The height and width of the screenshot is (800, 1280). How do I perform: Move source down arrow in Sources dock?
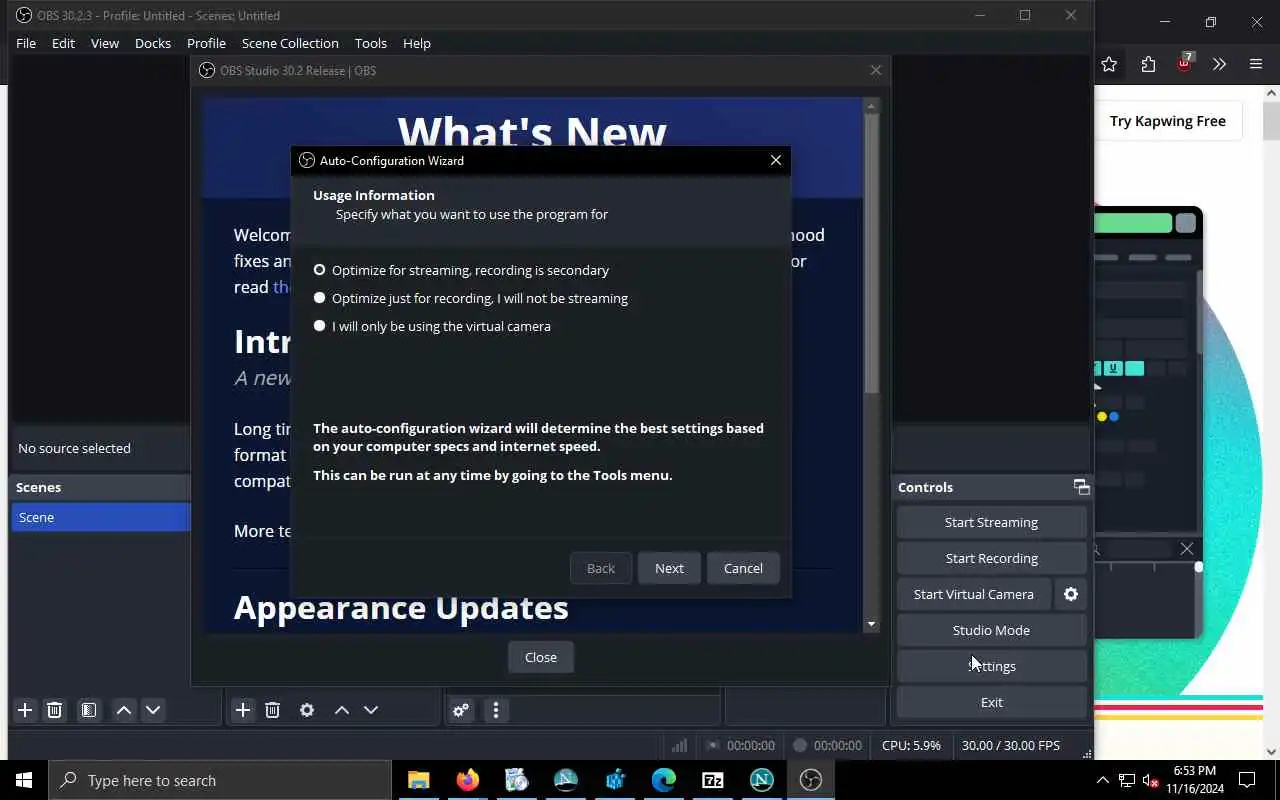coord(371,710)
